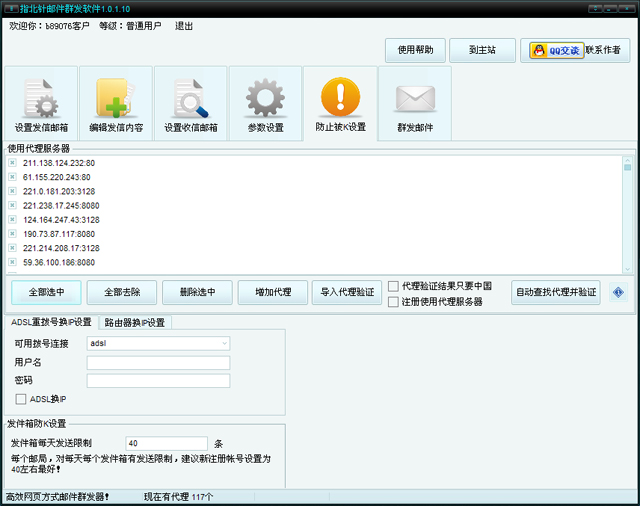Click the 退出 logout link
640x506 pixels.
coord(184,26)
